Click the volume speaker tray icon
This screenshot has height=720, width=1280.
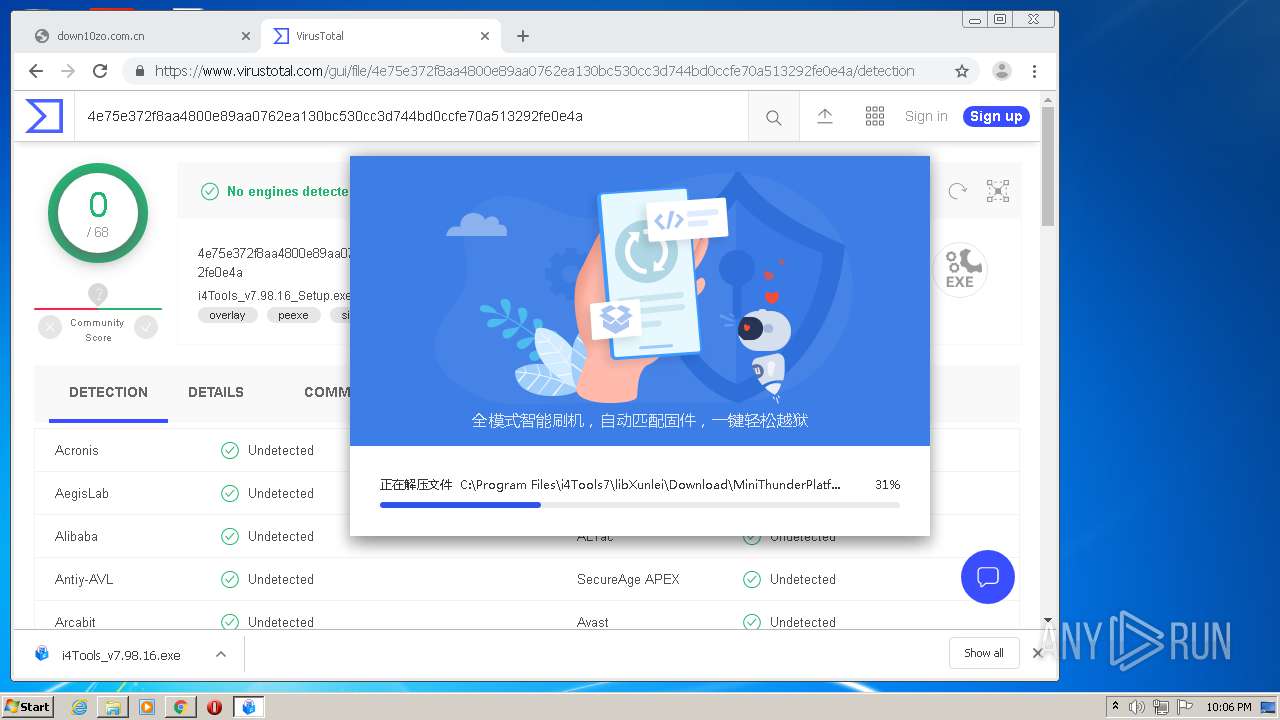(x=1137, y=707)
